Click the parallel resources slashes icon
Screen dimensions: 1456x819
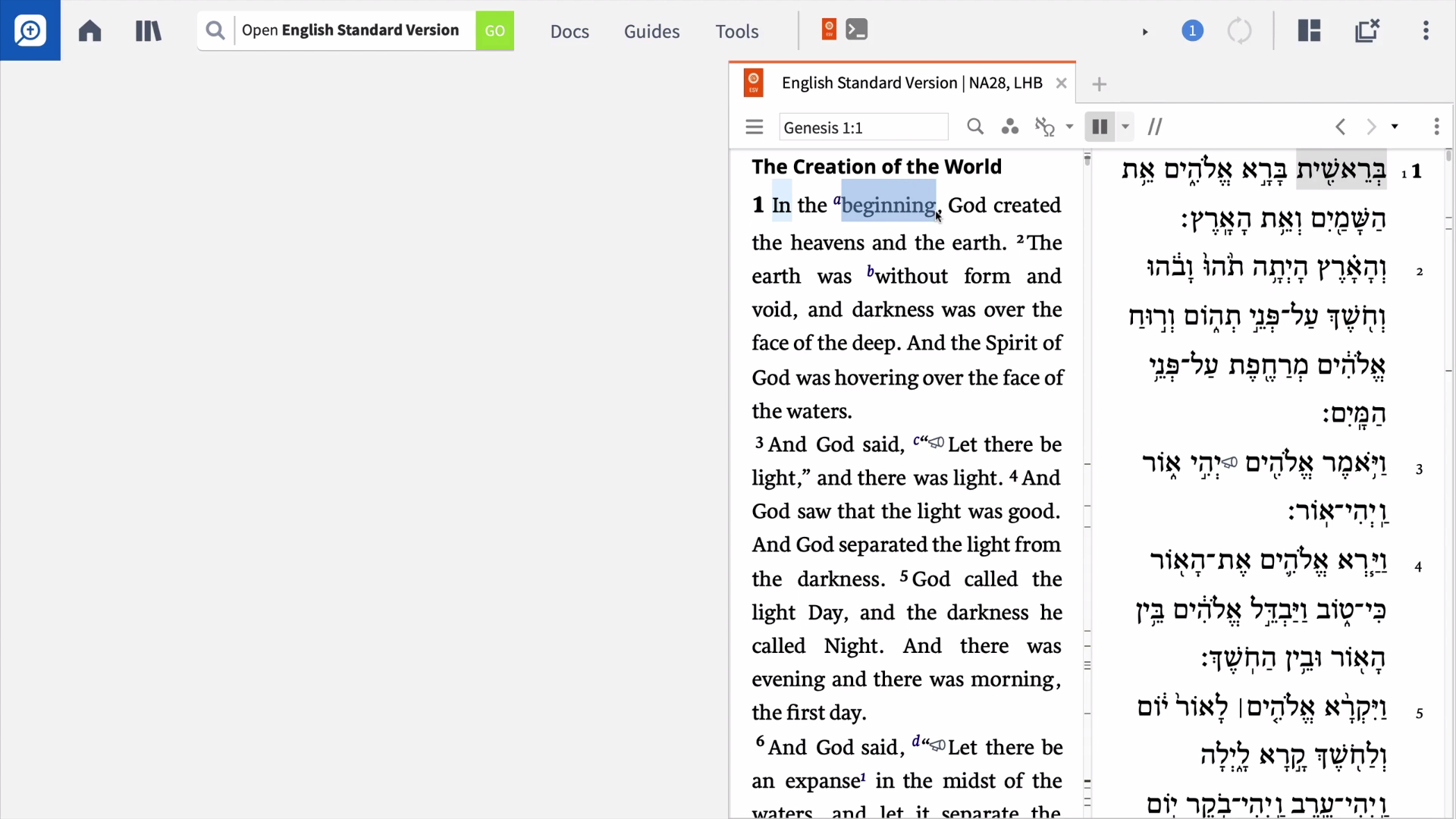[1155, 127]
